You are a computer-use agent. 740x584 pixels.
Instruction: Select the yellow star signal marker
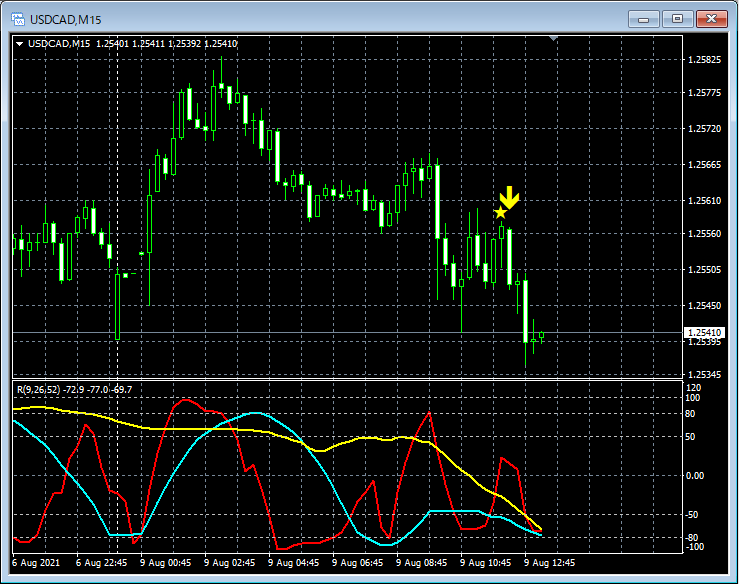coord(500,212)
